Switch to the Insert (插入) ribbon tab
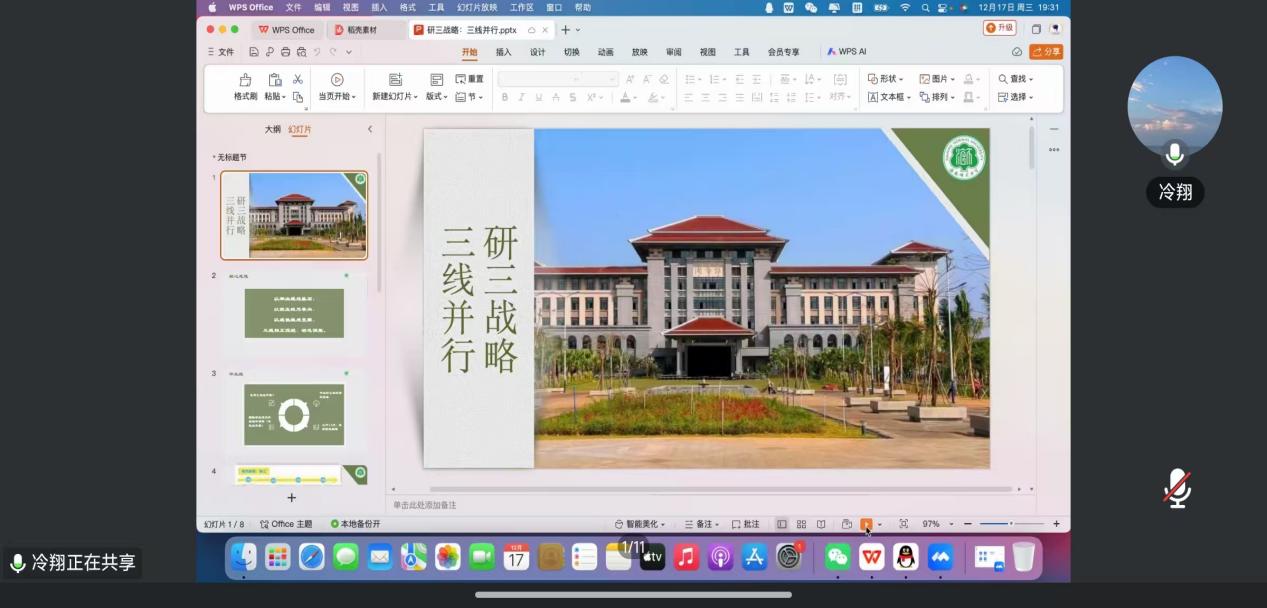Screen dimensions: 1267x608 tap(503, 52)
